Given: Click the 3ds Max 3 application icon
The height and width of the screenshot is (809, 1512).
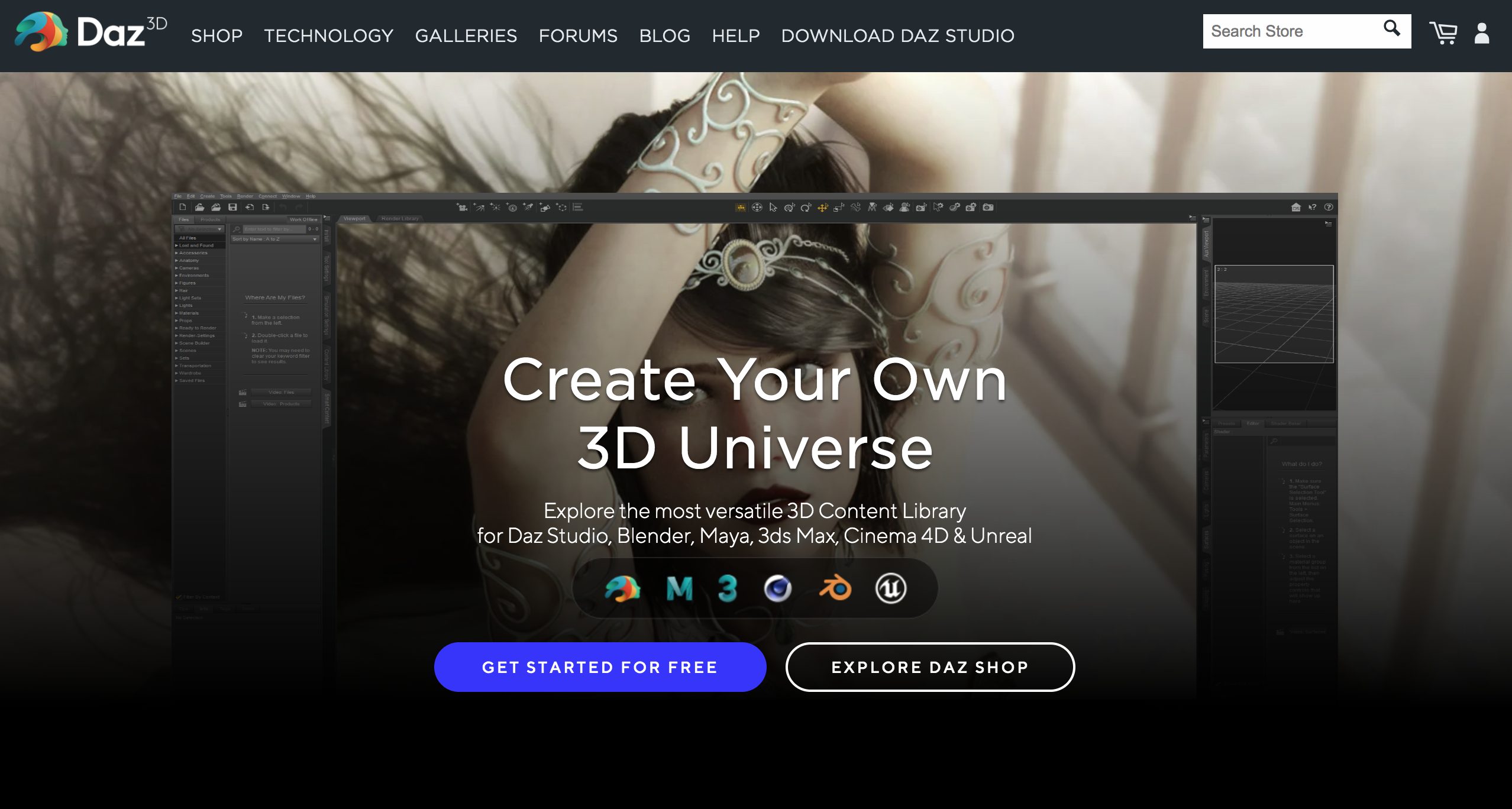Looking at the screenshot, I should coord(727,588).
